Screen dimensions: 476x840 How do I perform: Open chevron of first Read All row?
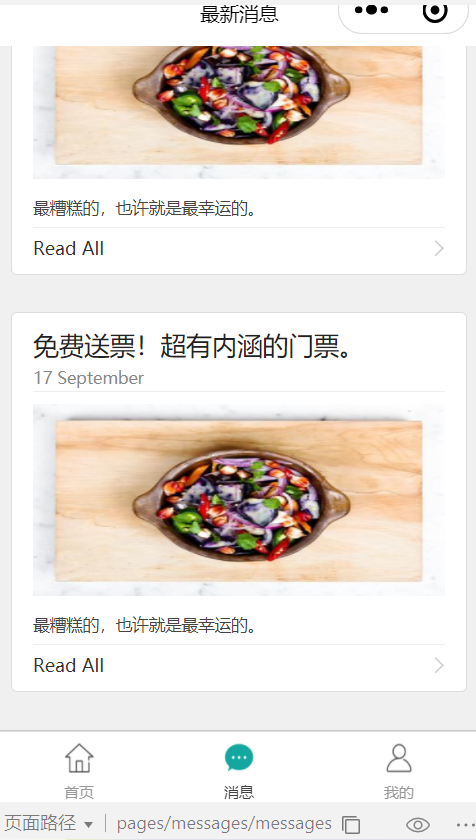[439, 249]
